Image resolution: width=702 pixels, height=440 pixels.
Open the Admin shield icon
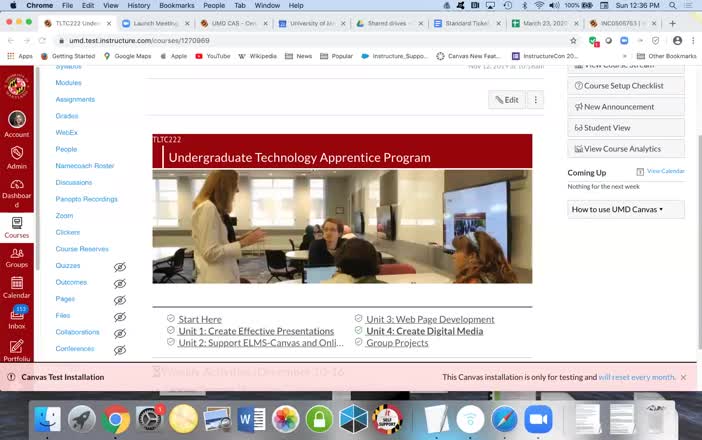pyautogui.click(x=16, y=156)
